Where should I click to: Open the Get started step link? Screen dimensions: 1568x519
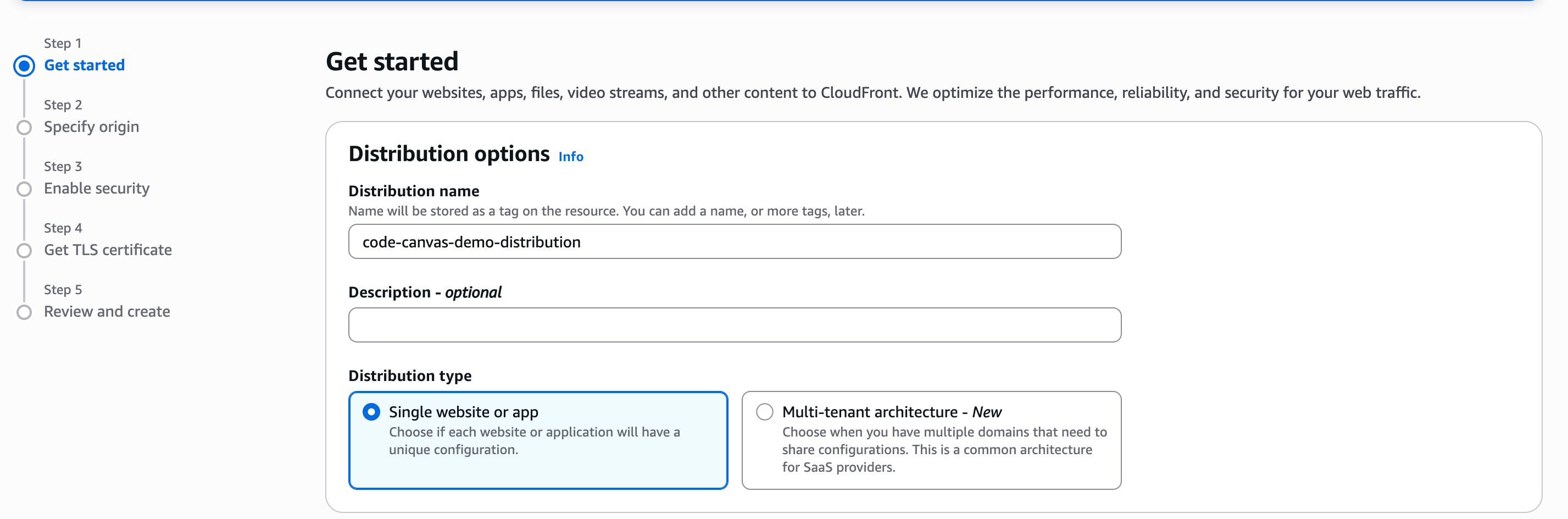pos(84,65)
